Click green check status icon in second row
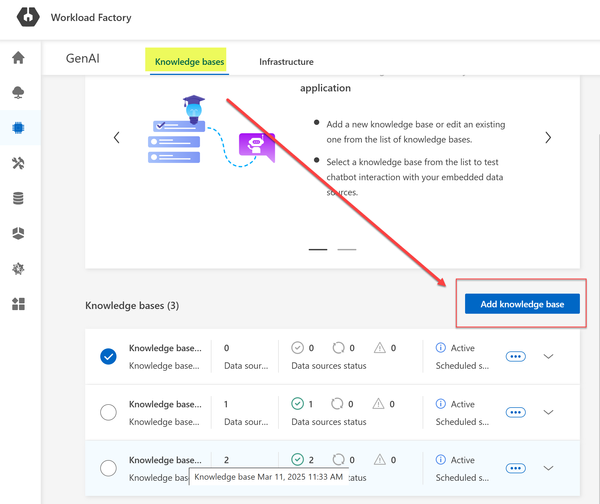Viewport: 600px width, 504px height. (x=297, y=404)
